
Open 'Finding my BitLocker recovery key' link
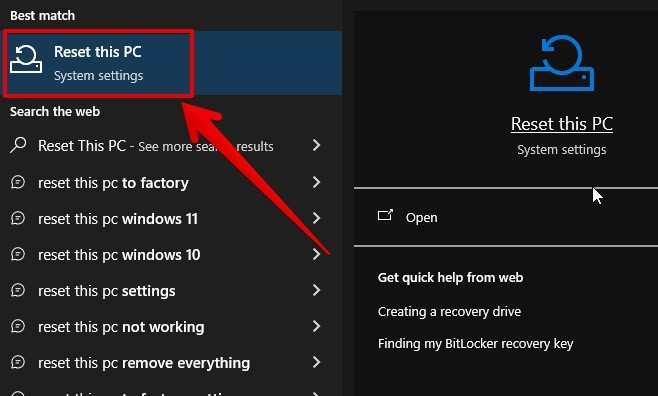[475, 344]
